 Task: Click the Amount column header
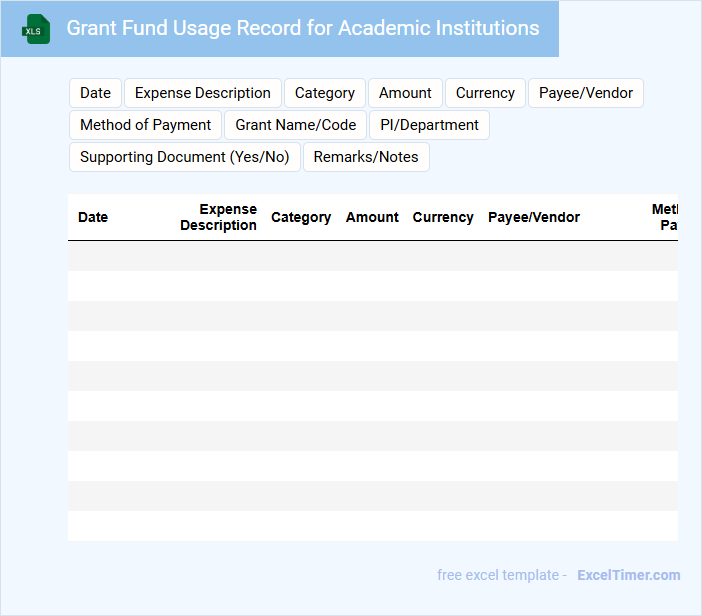[x=372, y=217]
